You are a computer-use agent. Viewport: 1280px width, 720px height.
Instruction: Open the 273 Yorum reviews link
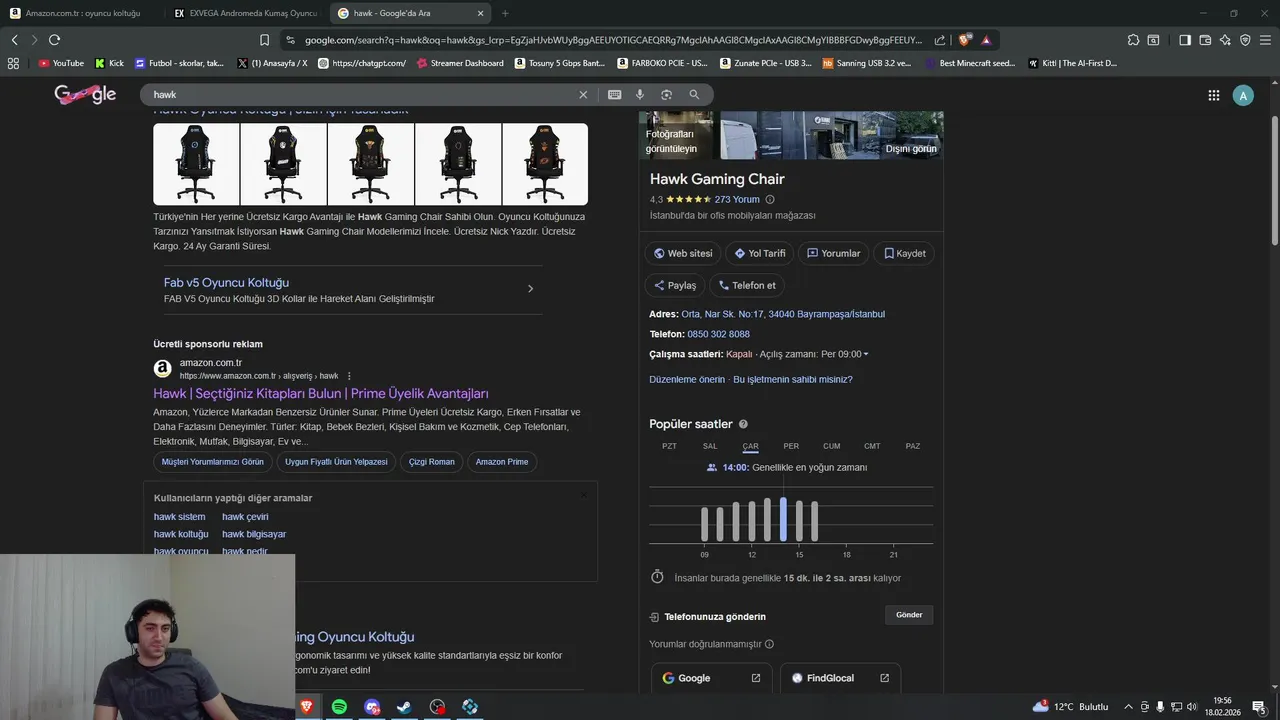pyautogui.click(x=737, y=200)
